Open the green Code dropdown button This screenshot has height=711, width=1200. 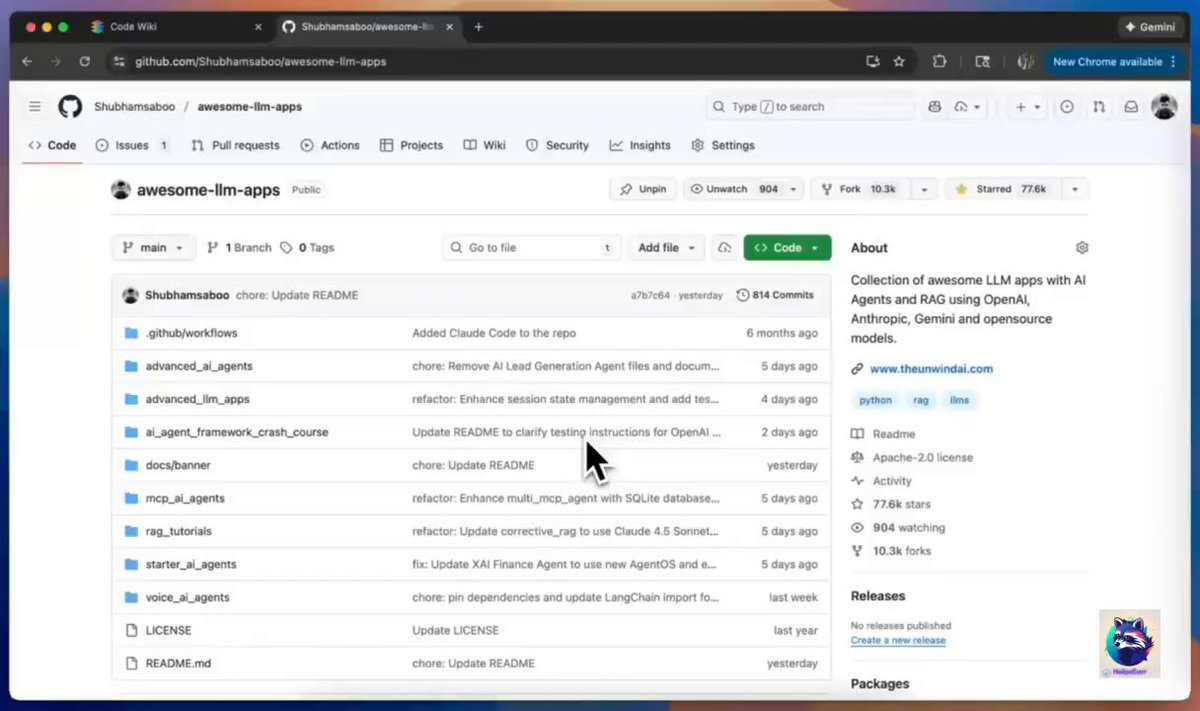point(787,247)
